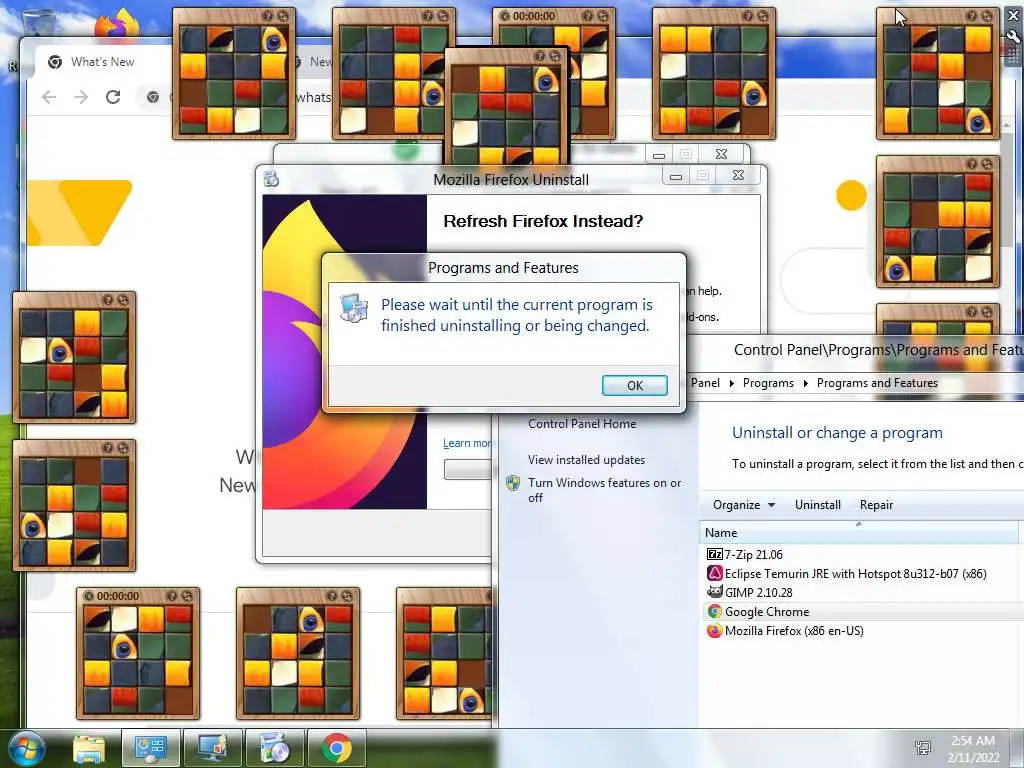Click the third taskbar button with monitor icon
Image resolution: width=1024 pixels, height=768 pixels.
[213, 748]
